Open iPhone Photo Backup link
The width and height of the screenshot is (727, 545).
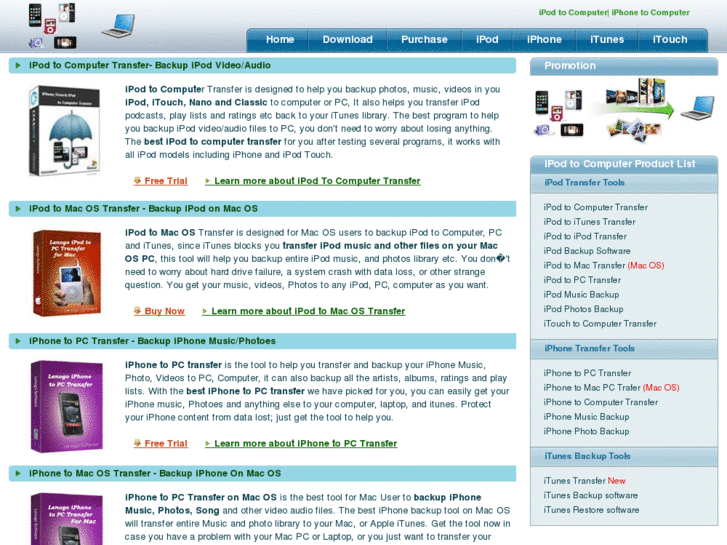coord(586,431)
